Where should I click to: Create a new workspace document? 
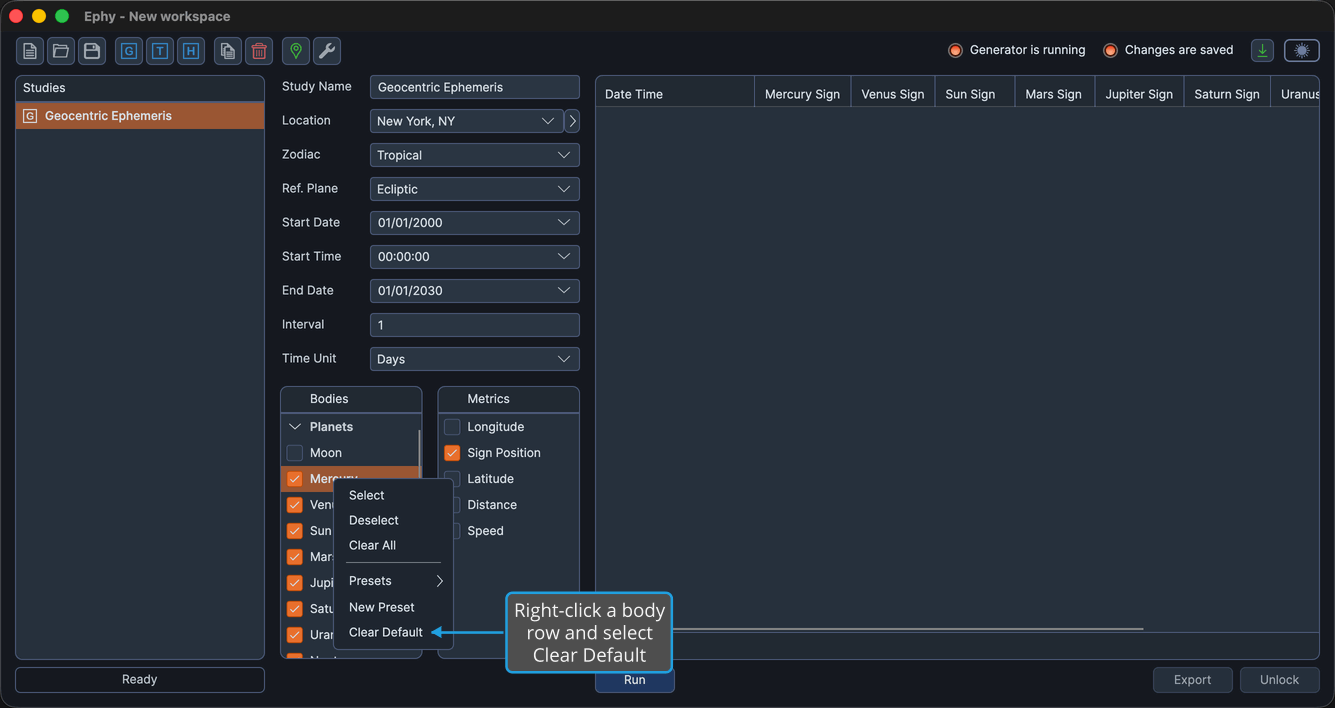tap(30, 51)
